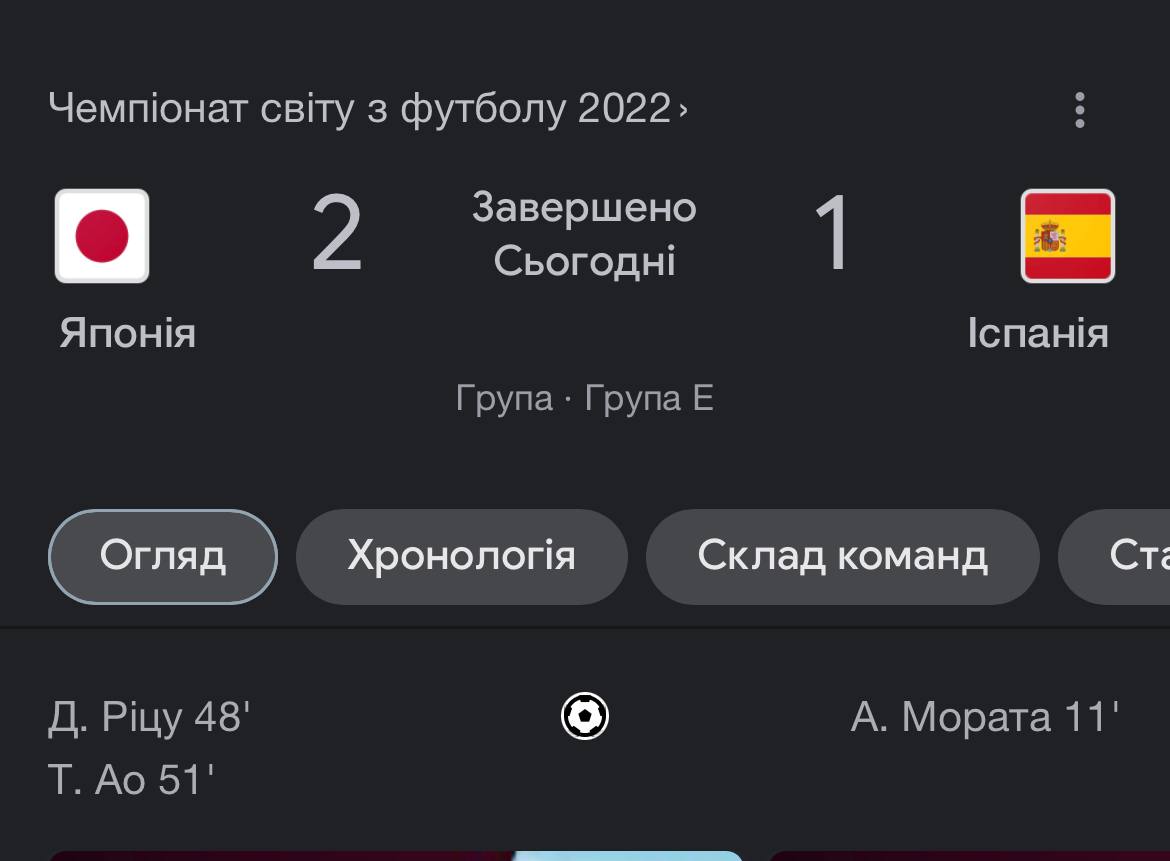This screenshot has width=1170, height=861.
Task: Tap the Іспанія team name
Action: tap(1037, 333)
